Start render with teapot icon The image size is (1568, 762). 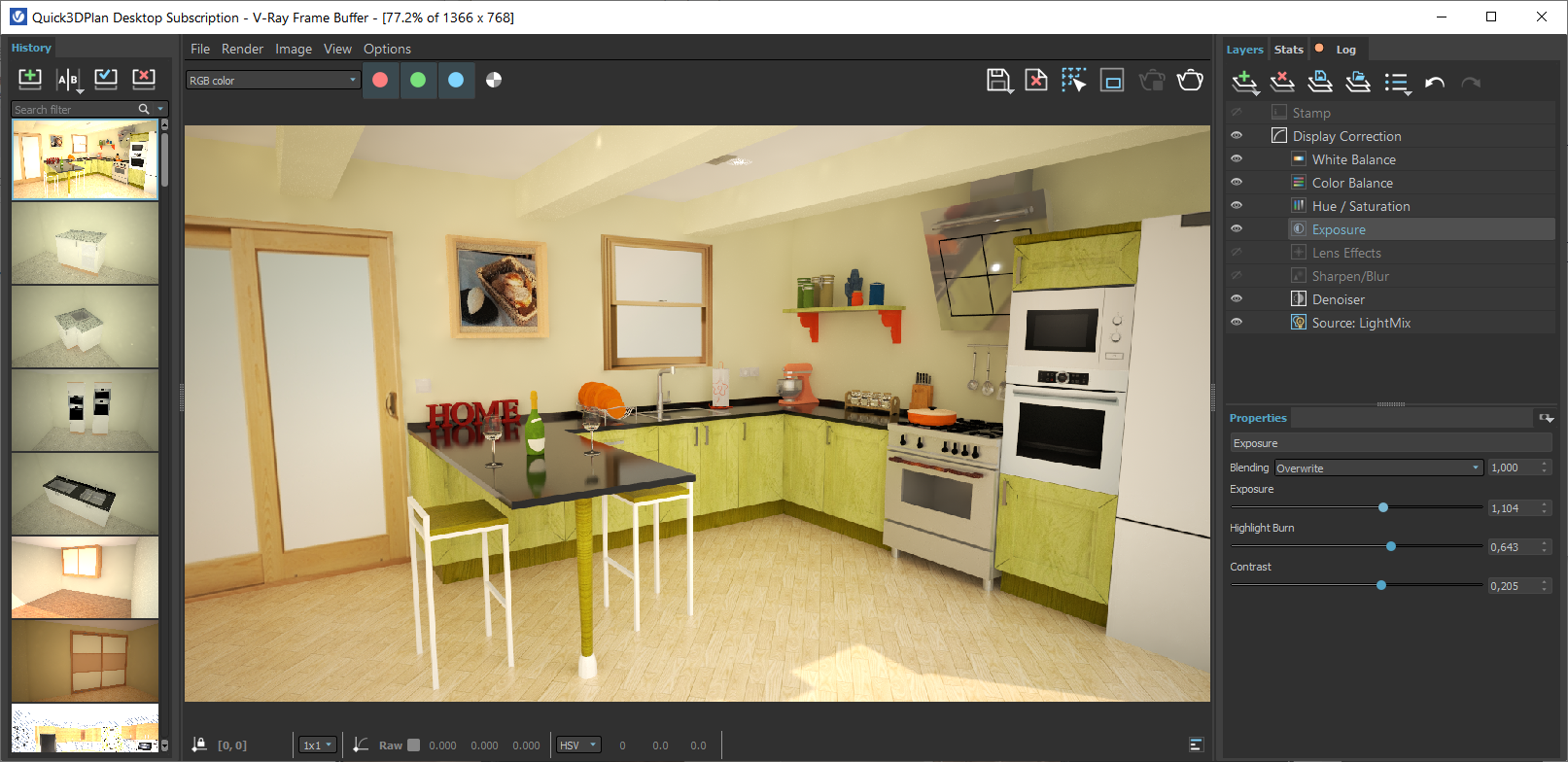tap(1190, 80)
